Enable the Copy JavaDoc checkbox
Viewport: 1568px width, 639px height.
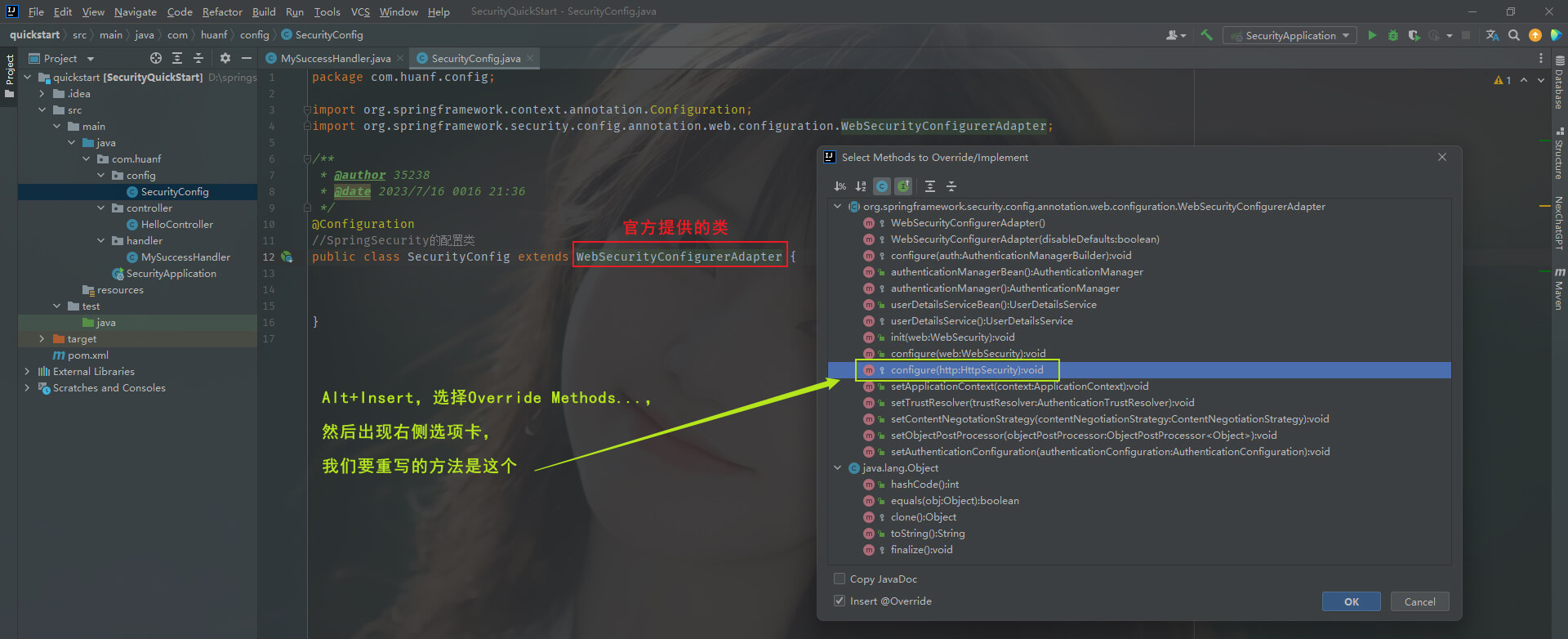click(x=840, y=579)
